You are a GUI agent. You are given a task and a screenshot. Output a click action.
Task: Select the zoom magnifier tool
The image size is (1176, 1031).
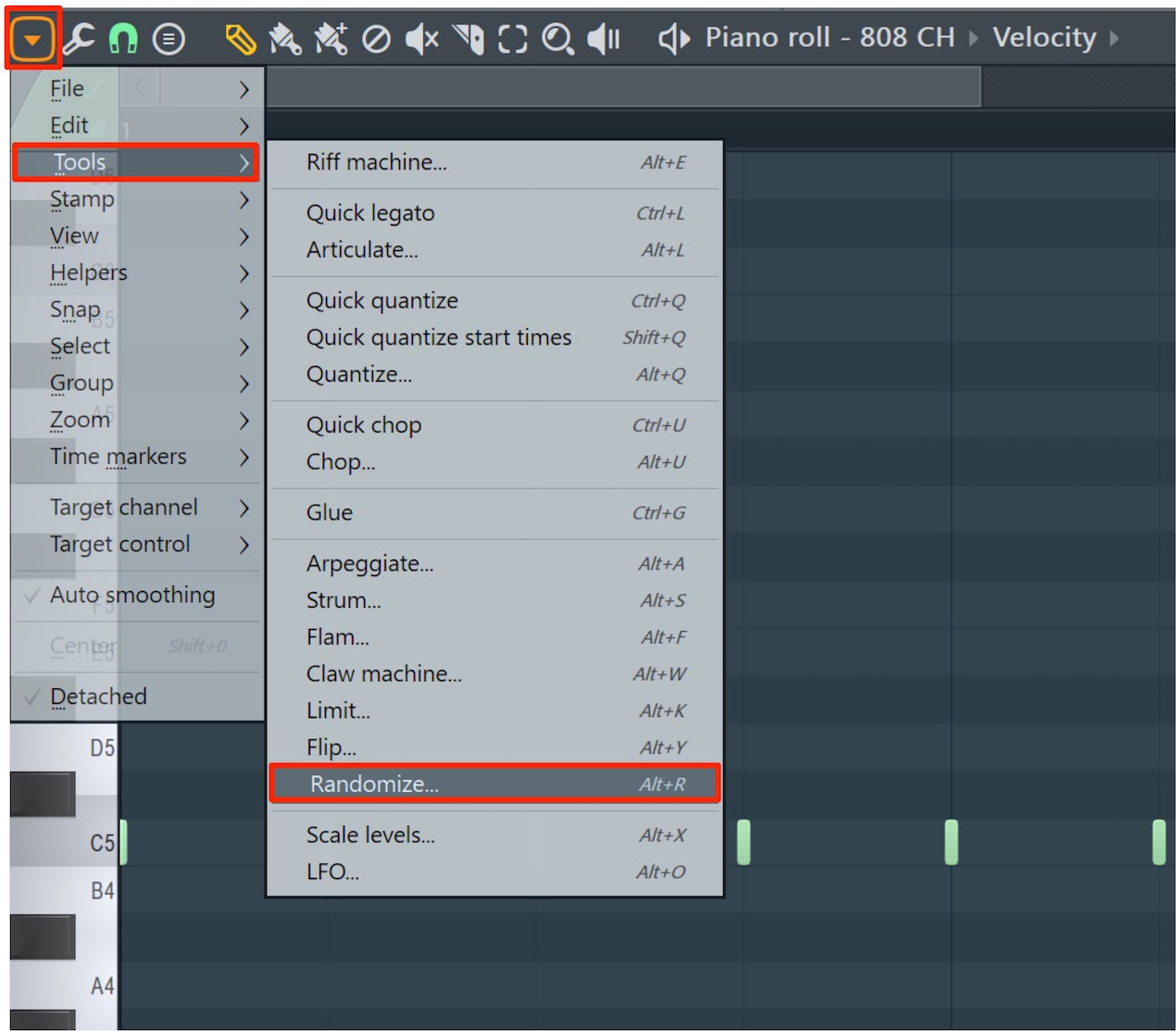pyautogui.click(x=557, y=39)
